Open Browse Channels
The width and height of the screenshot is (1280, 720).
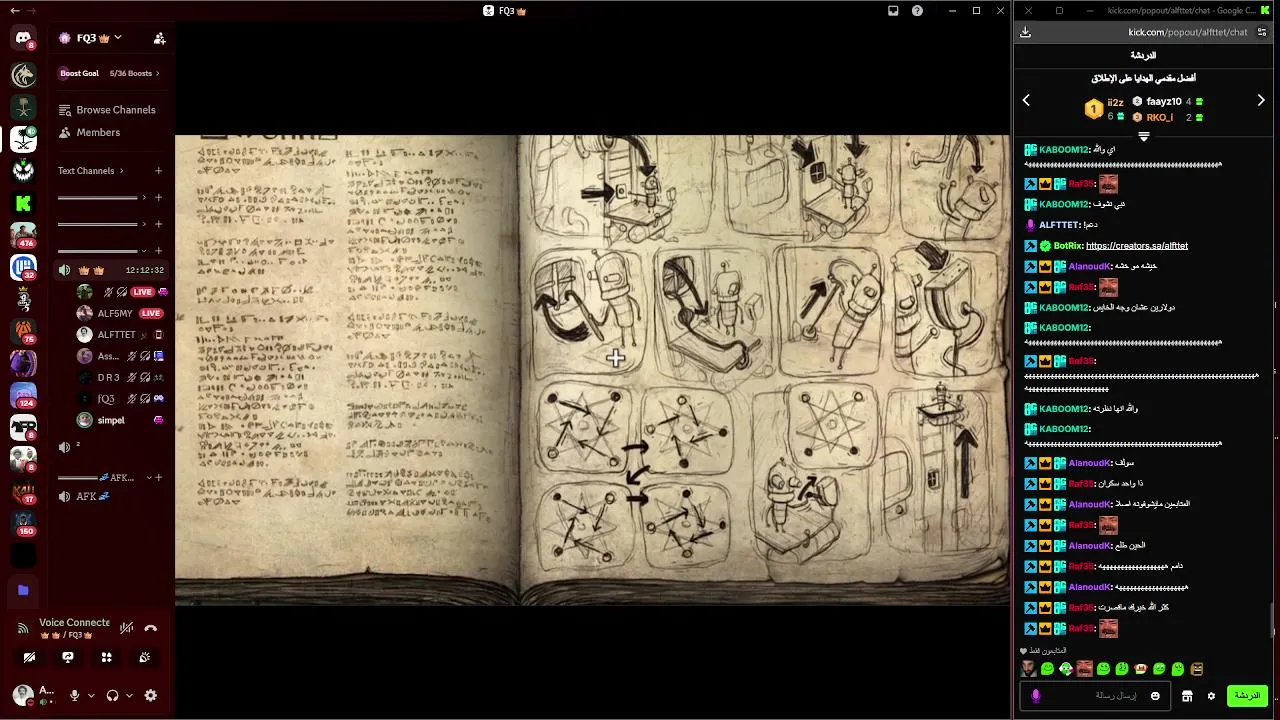(x=107, y=110)
